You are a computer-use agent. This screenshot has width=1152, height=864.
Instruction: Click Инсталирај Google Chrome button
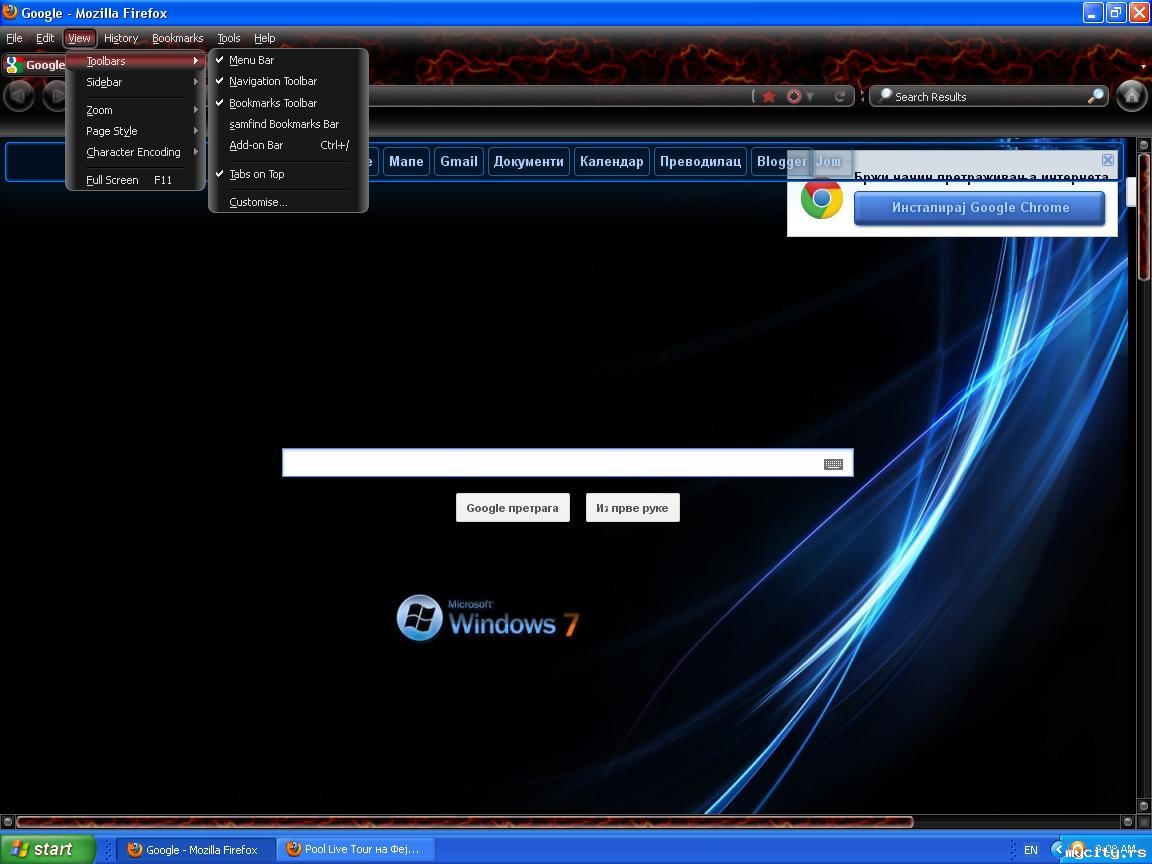(x=980, y=208)
